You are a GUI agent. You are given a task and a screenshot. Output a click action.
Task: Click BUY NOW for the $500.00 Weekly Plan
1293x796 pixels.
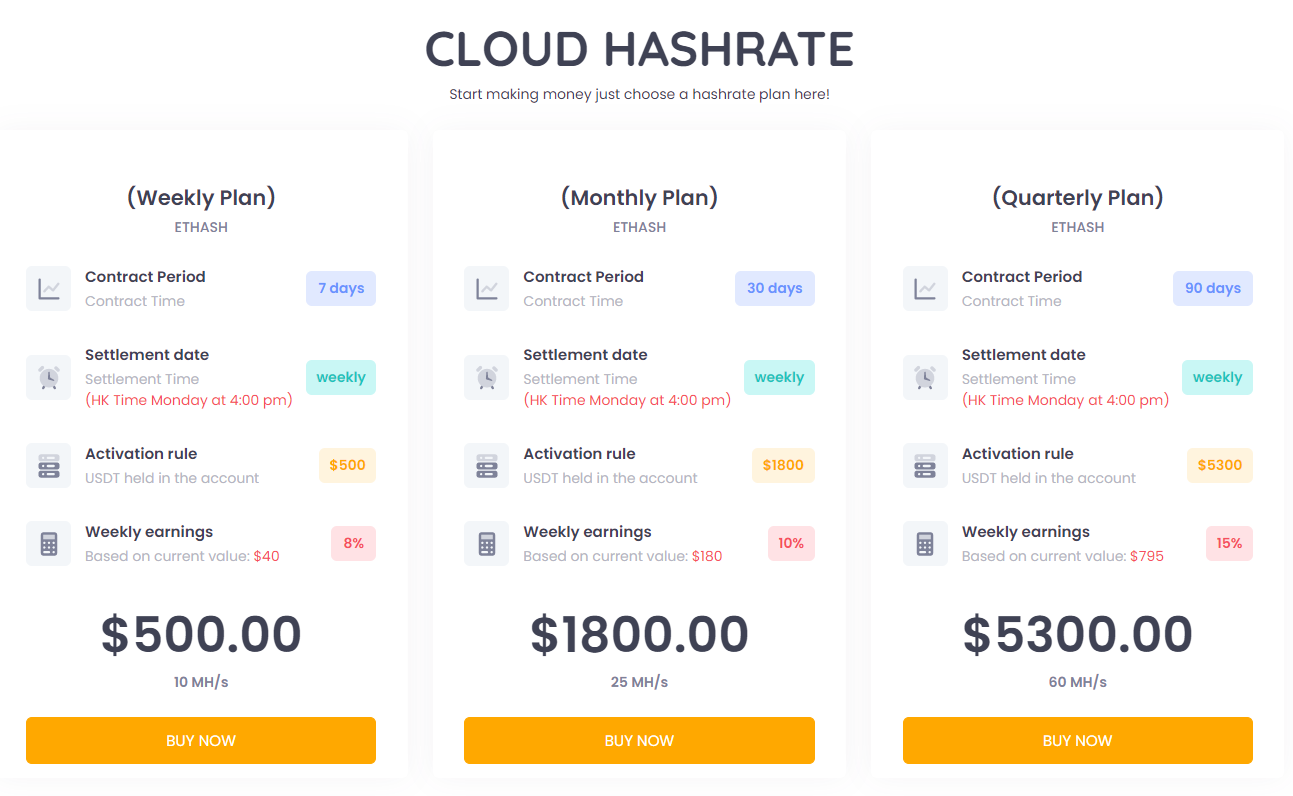(x=201, y=740)
